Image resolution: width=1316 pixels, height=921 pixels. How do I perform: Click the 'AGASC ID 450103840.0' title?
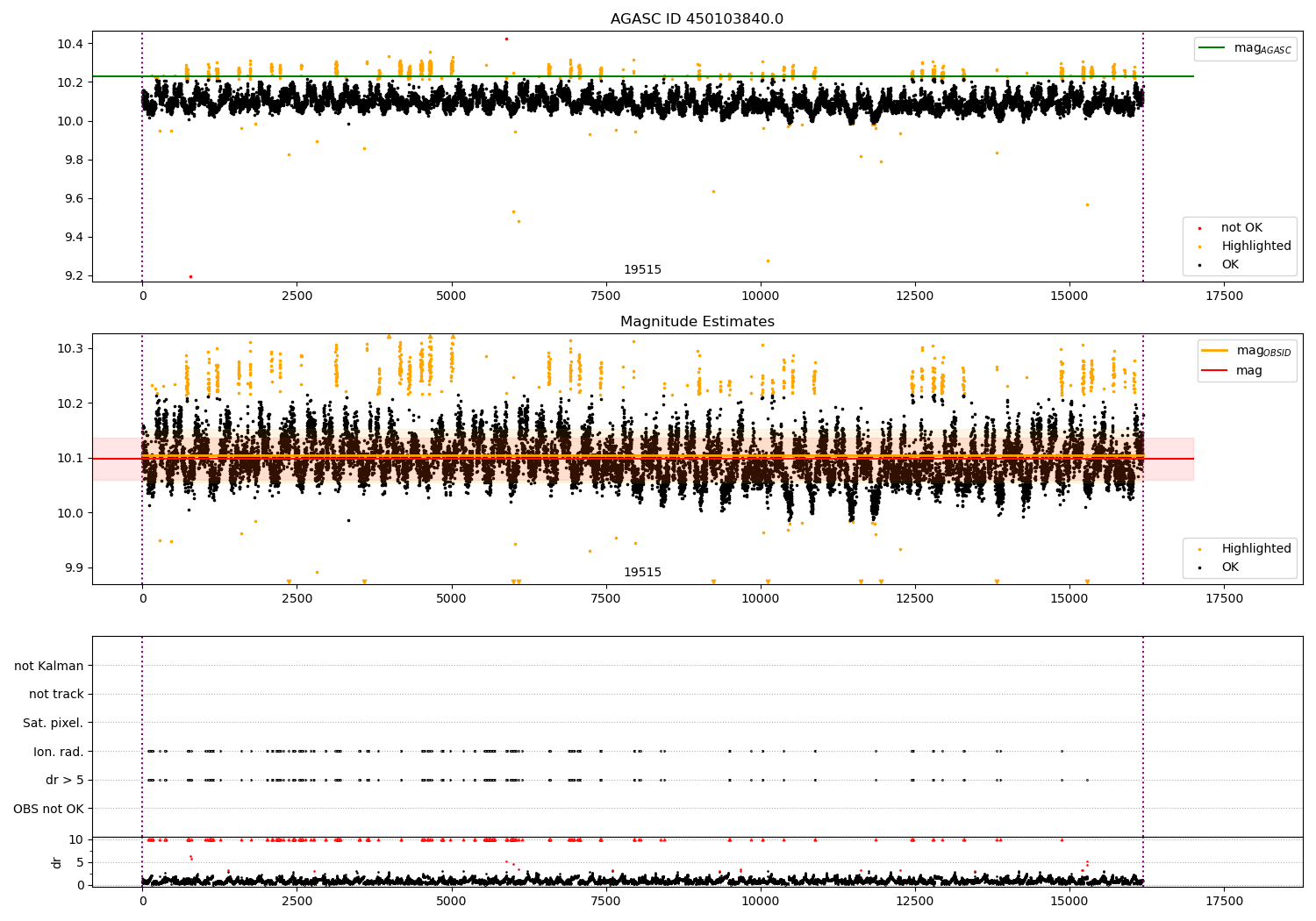pyautogui.click(x=697, y=19)
